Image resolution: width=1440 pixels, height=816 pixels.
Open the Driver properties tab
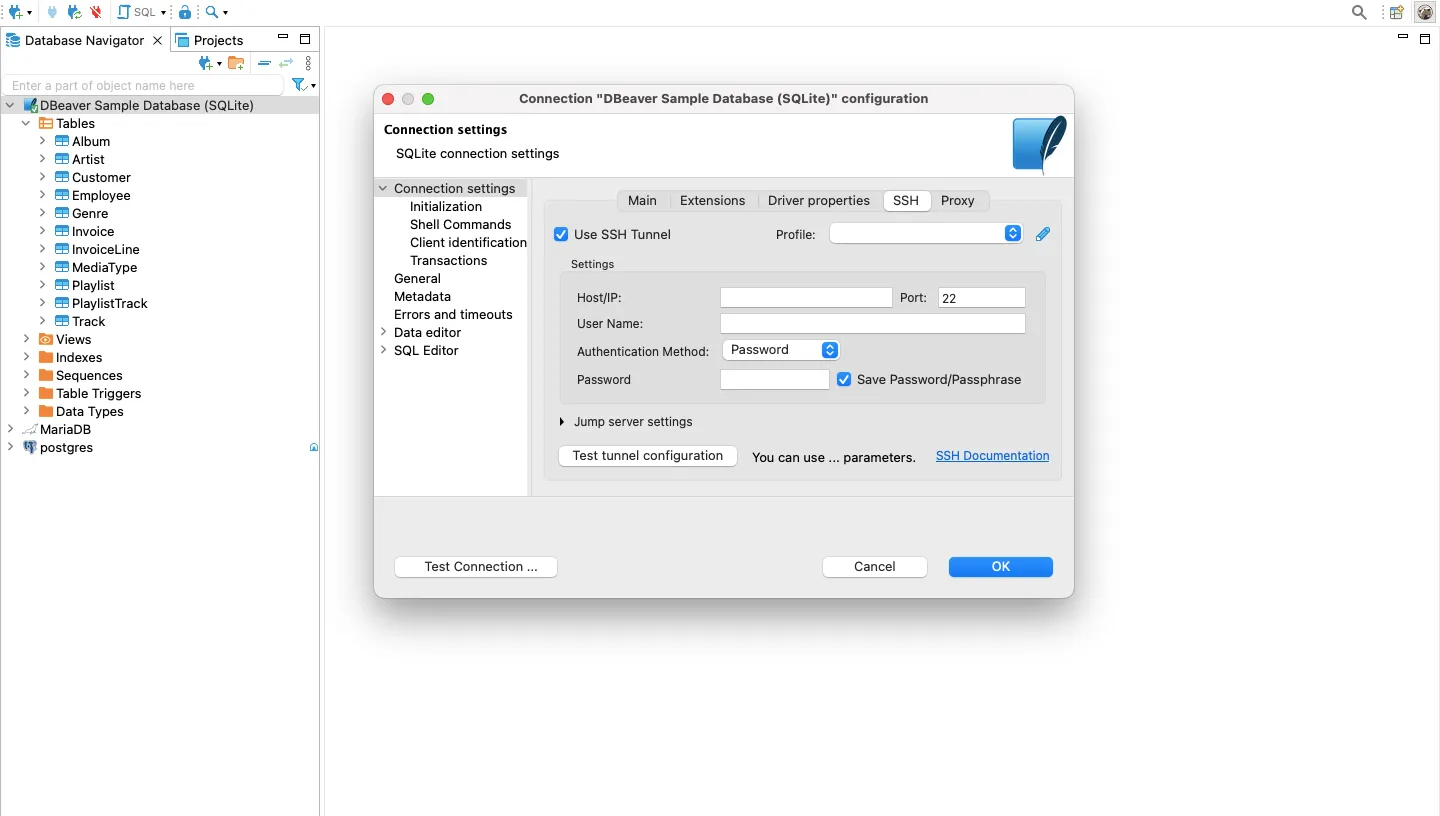point(819,201)
